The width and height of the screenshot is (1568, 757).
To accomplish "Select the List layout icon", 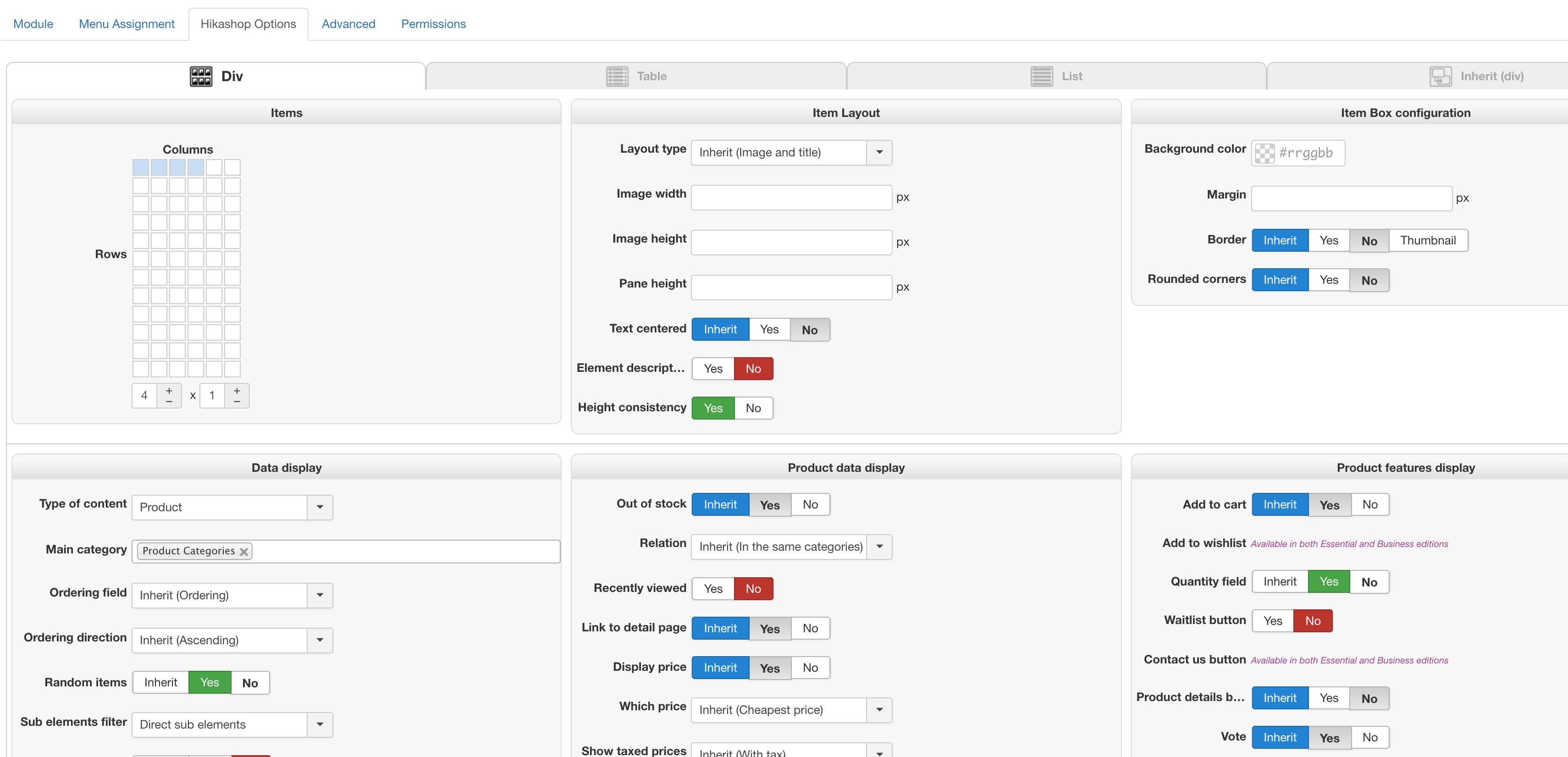I will [1042, 76].
